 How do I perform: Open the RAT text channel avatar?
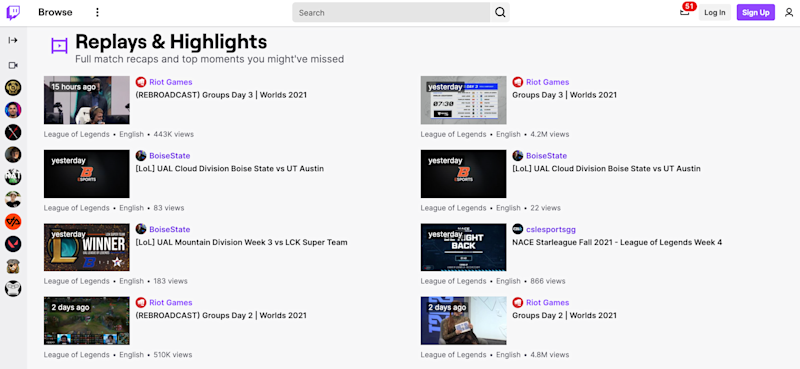[x=13, y=177]
